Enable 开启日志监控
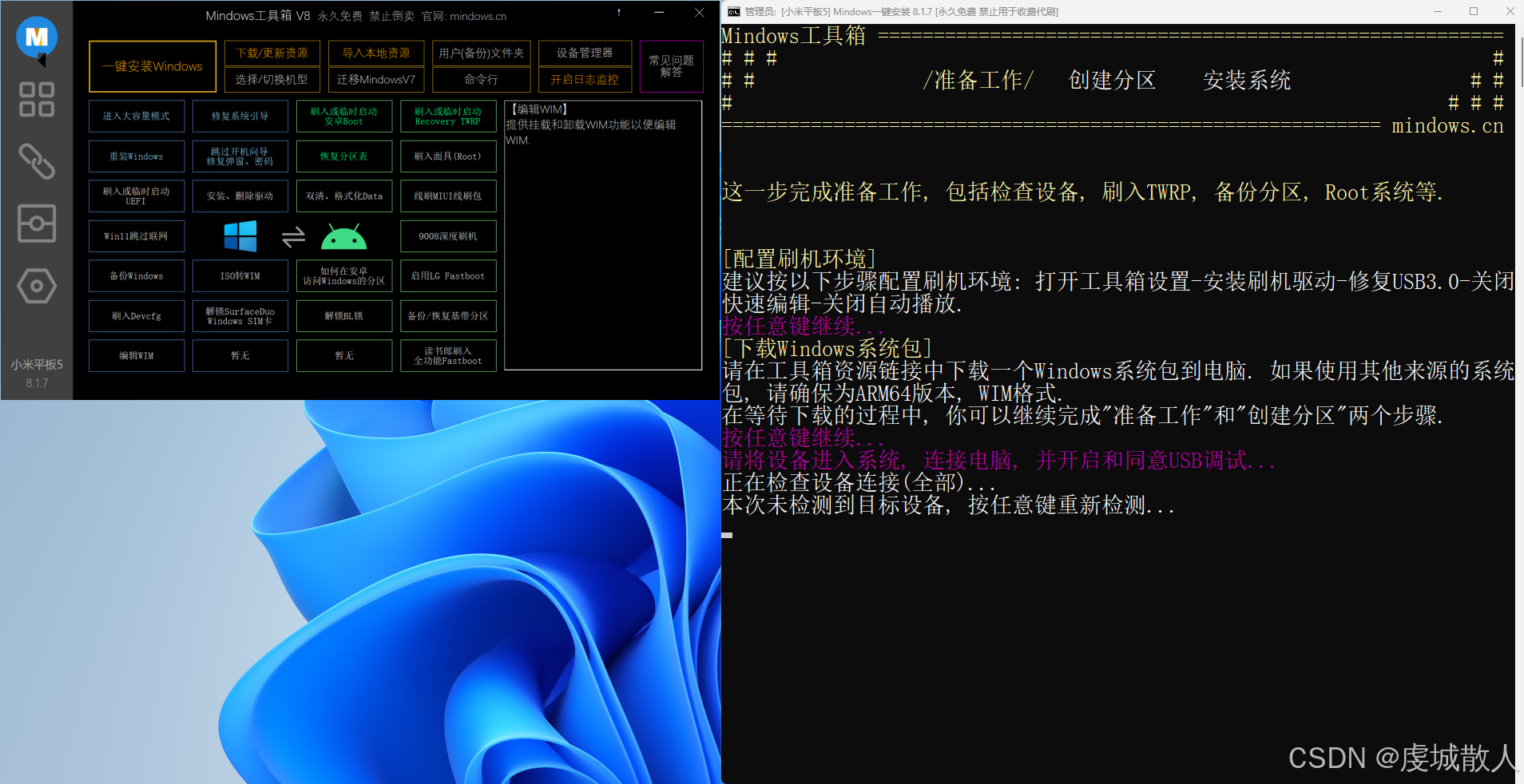 tap(585, 79)
